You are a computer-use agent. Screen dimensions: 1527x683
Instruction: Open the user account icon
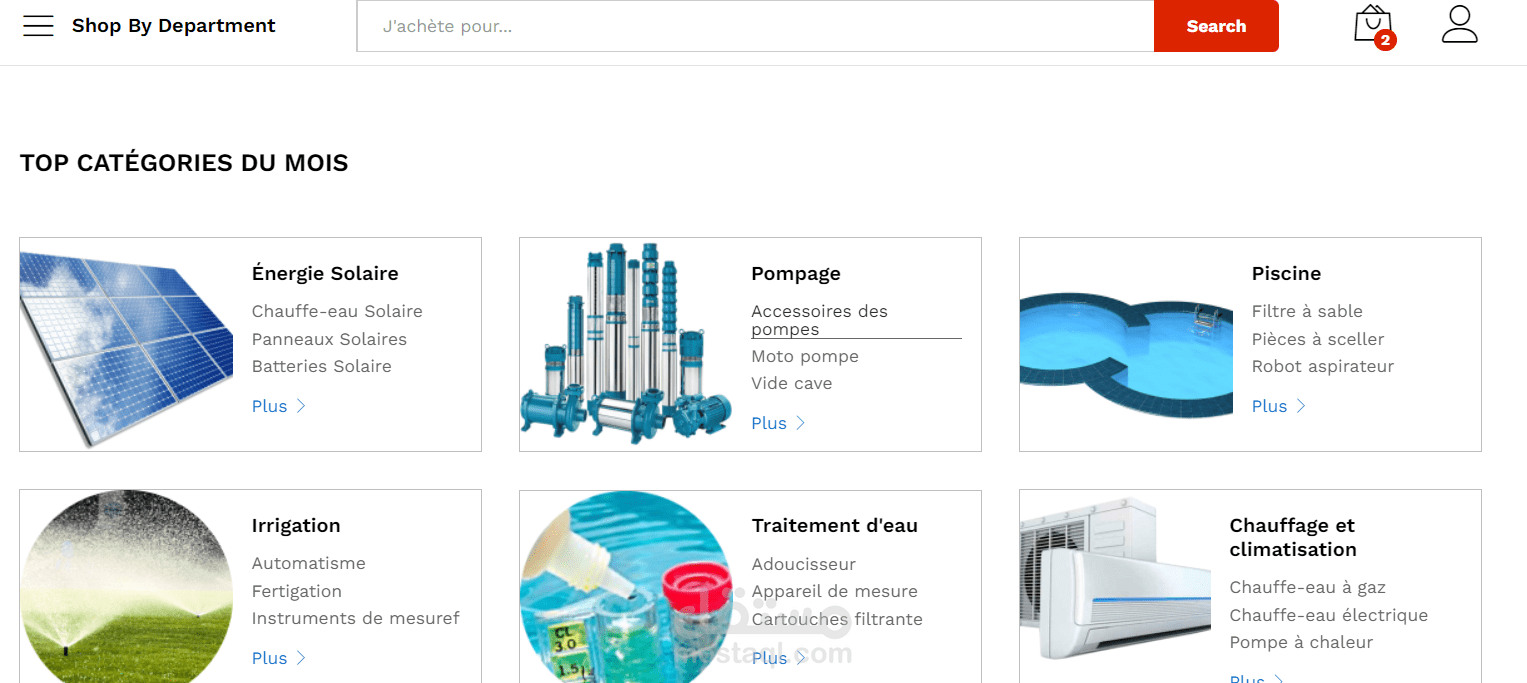click(x=1460, y=24)
